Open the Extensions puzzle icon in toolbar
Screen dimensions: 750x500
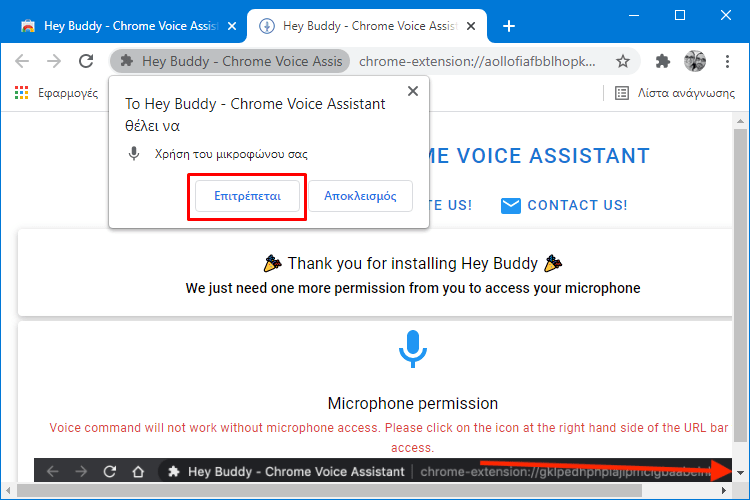point(662,61)
